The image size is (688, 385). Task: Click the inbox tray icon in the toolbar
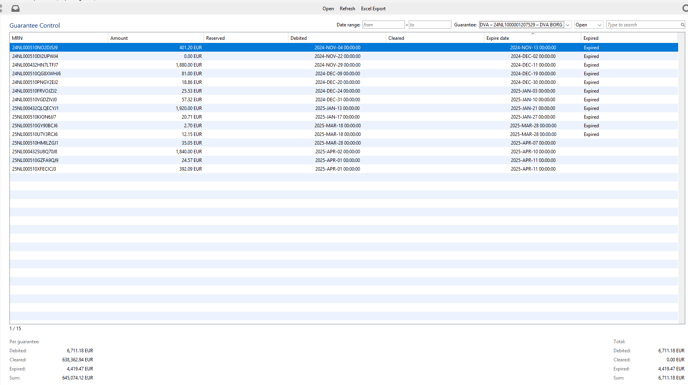15,8
